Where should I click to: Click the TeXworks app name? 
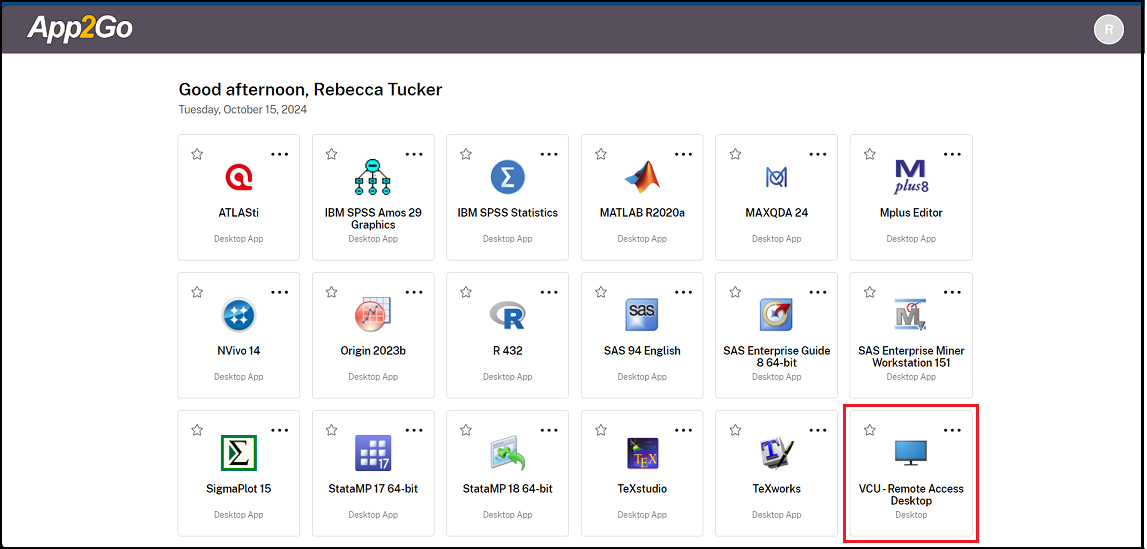tap(776, 488)
